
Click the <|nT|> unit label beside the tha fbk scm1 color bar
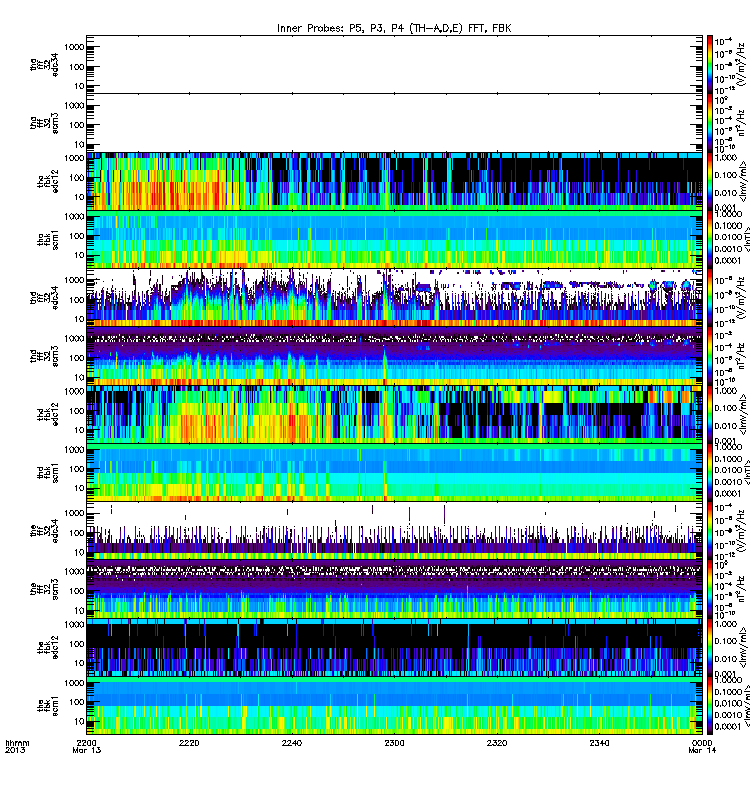[x=745, y=241]
